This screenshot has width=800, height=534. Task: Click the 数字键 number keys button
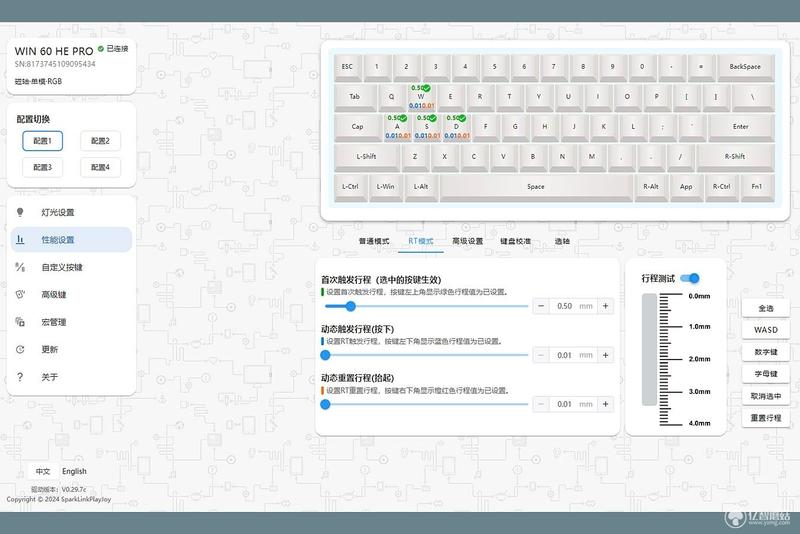[766, 352]
